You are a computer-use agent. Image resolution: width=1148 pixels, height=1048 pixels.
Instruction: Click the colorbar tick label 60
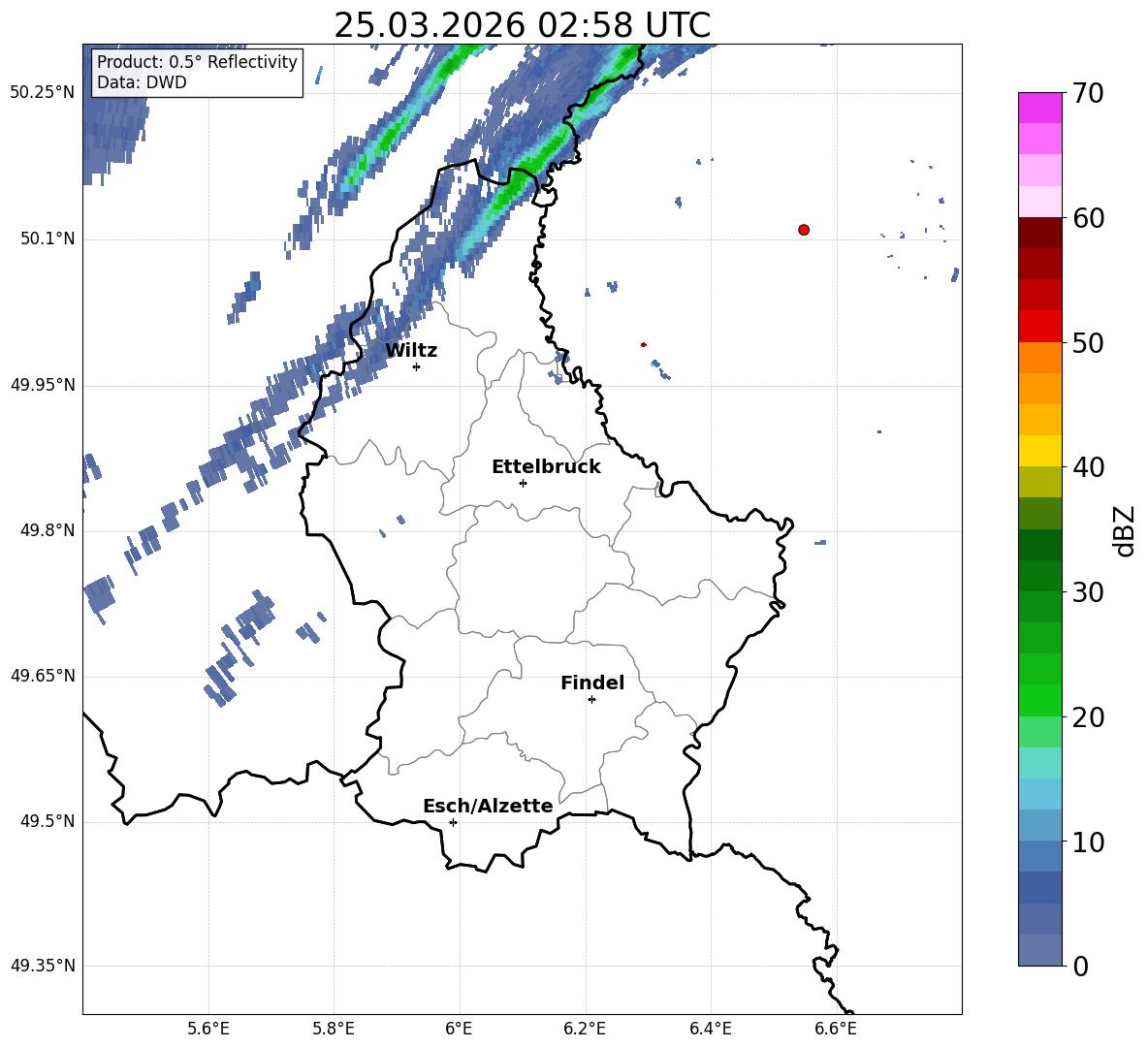coord(1088,218)
